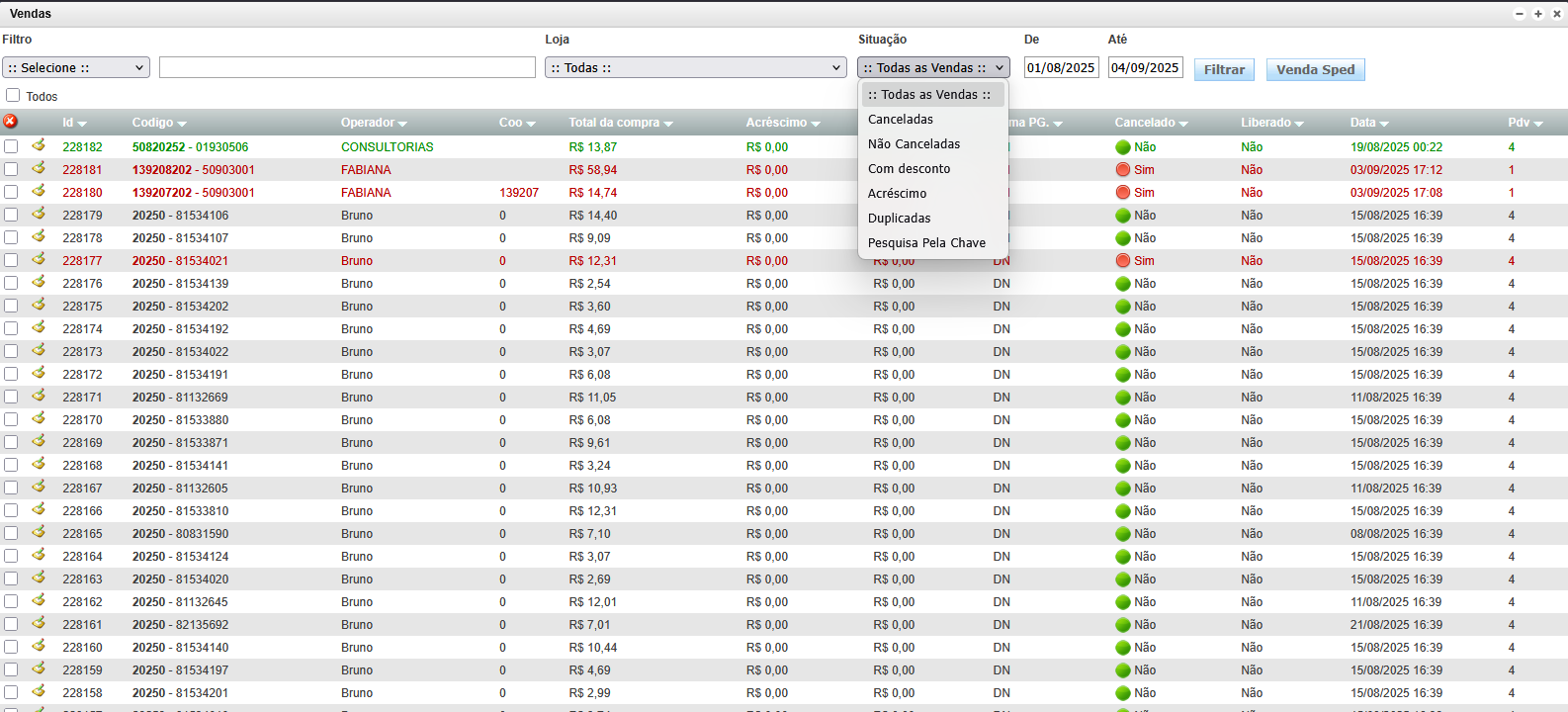1568x712 pixels.
Task: Click the red canceled circle for sale 228181
Action: (x=1122, y=170)
